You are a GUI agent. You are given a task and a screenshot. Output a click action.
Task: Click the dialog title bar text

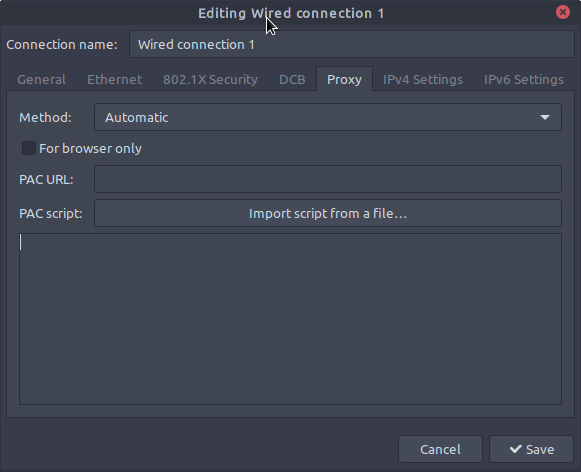(291, 13)
